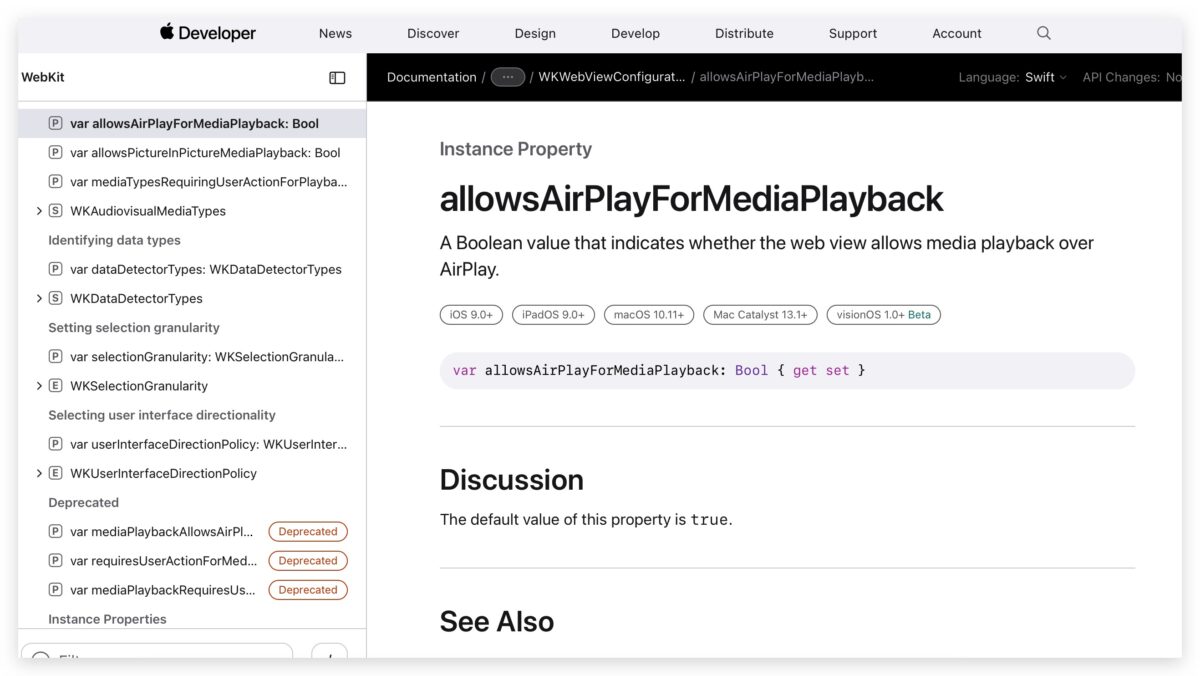Open the Develop menu
Viewport: 1200px width, 676px height.
click(635, 33)
